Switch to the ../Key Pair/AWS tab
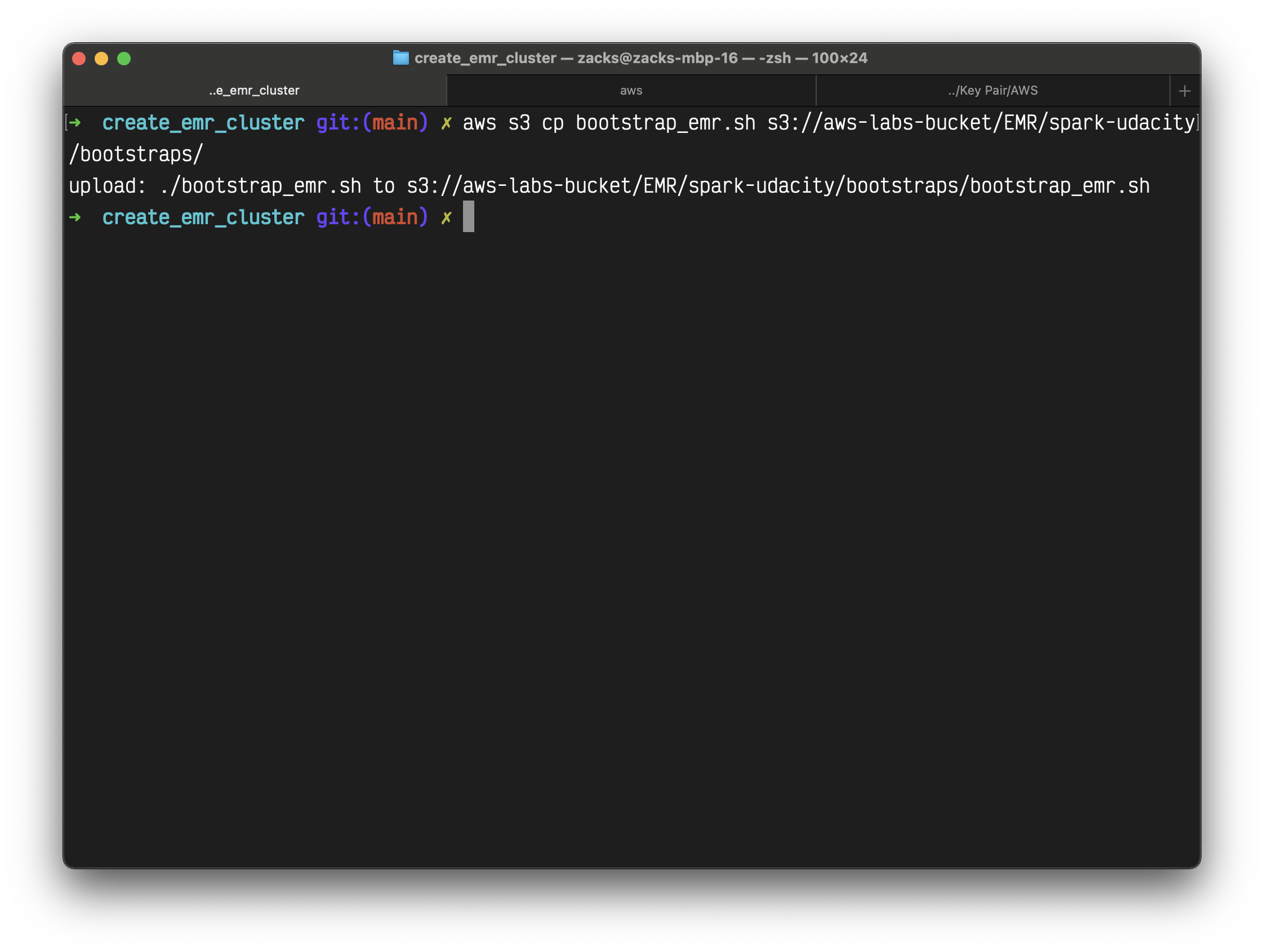The image size is (1264, 952). (992, 90)
